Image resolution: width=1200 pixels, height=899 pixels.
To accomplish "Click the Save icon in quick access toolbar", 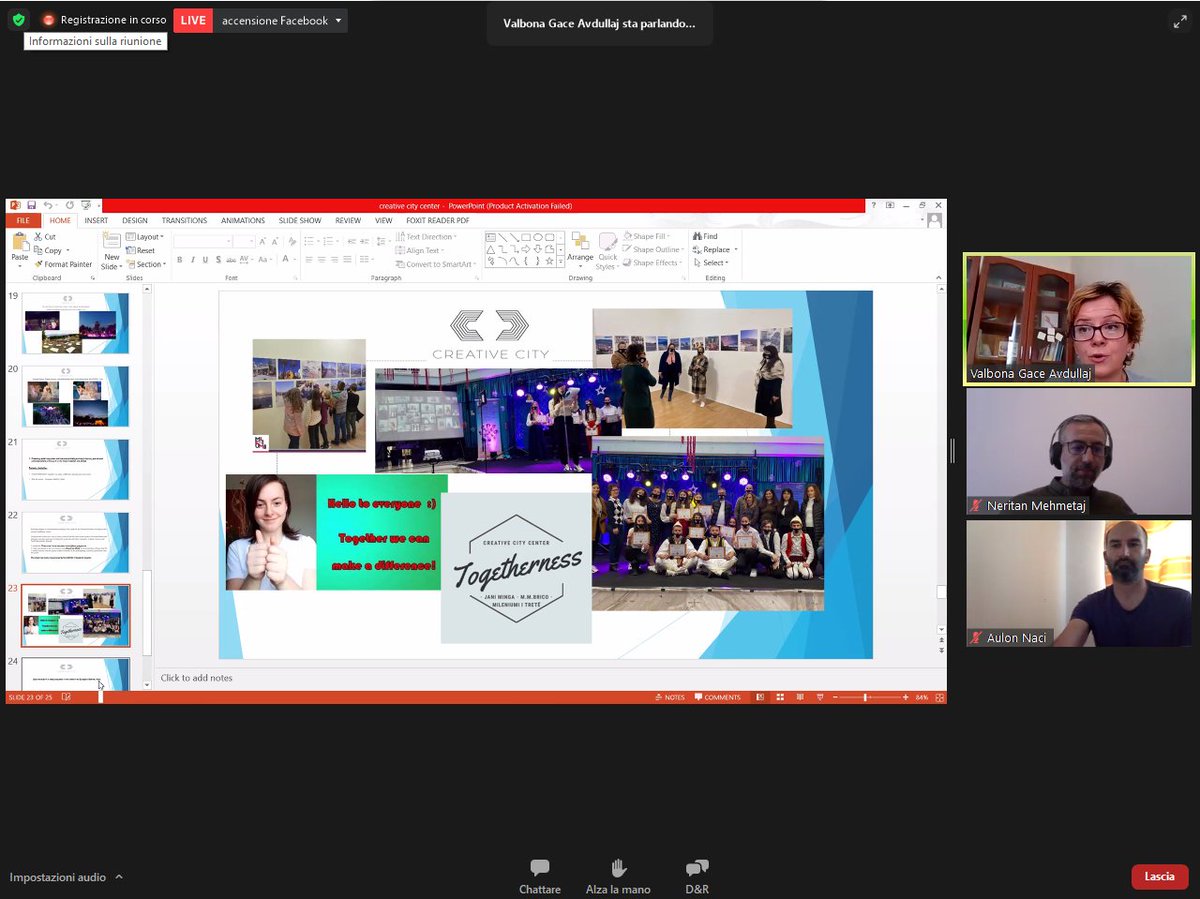I will [31, 205].
